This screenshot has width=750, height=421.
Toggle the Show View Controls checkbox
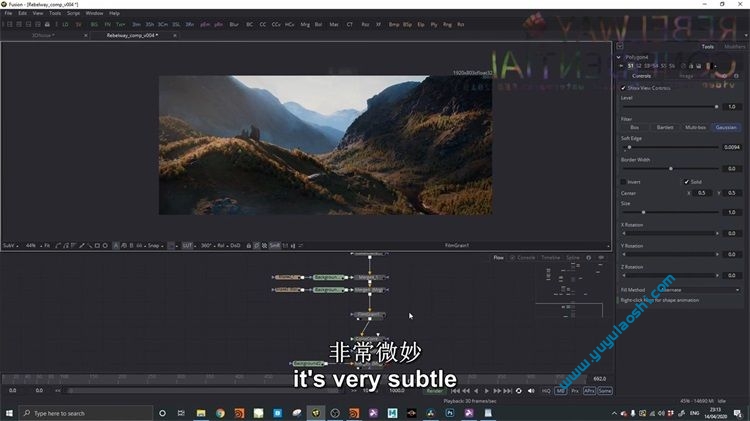(x=623, y=88)
